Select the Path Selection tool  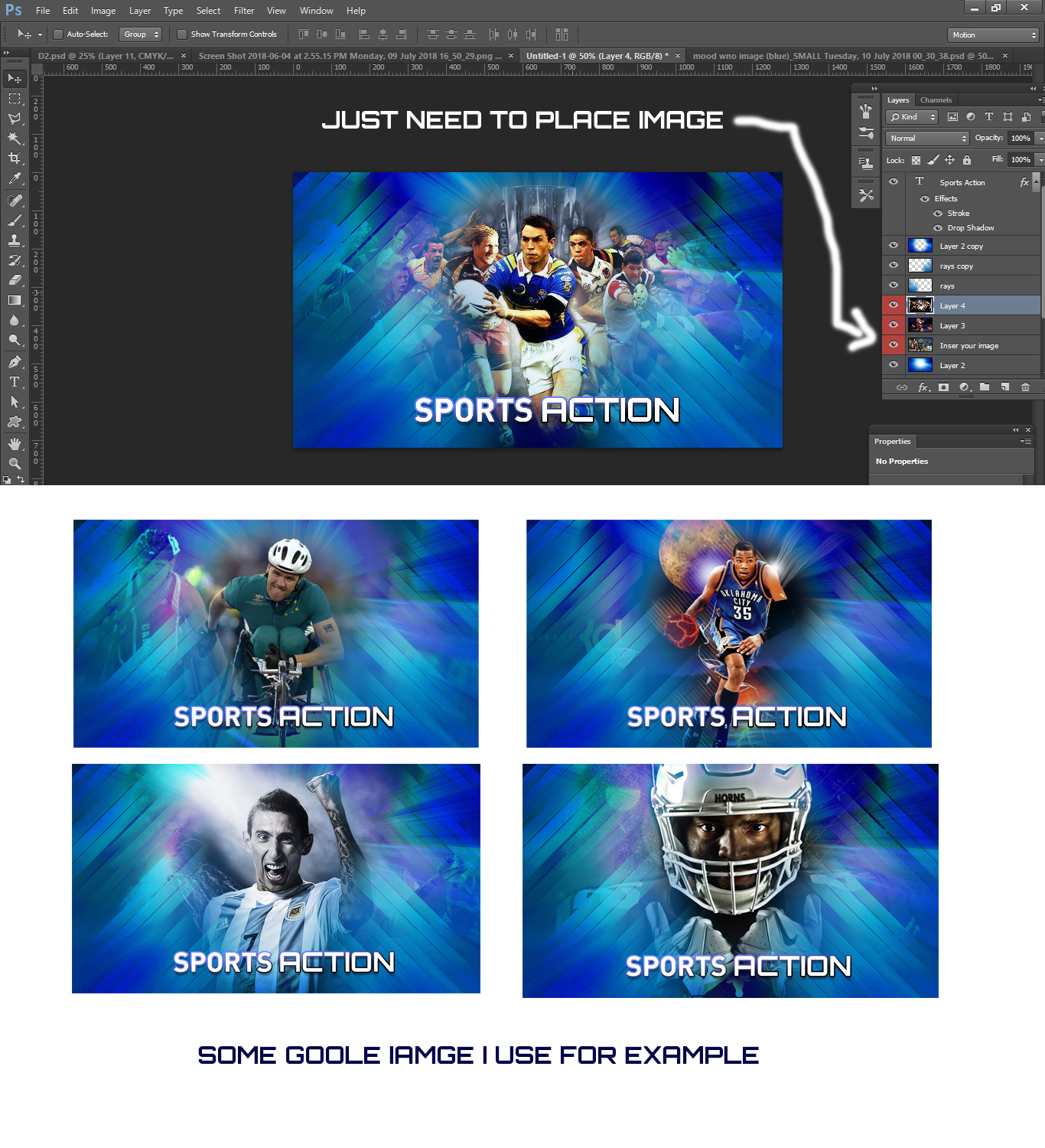(x=15, y=402)
